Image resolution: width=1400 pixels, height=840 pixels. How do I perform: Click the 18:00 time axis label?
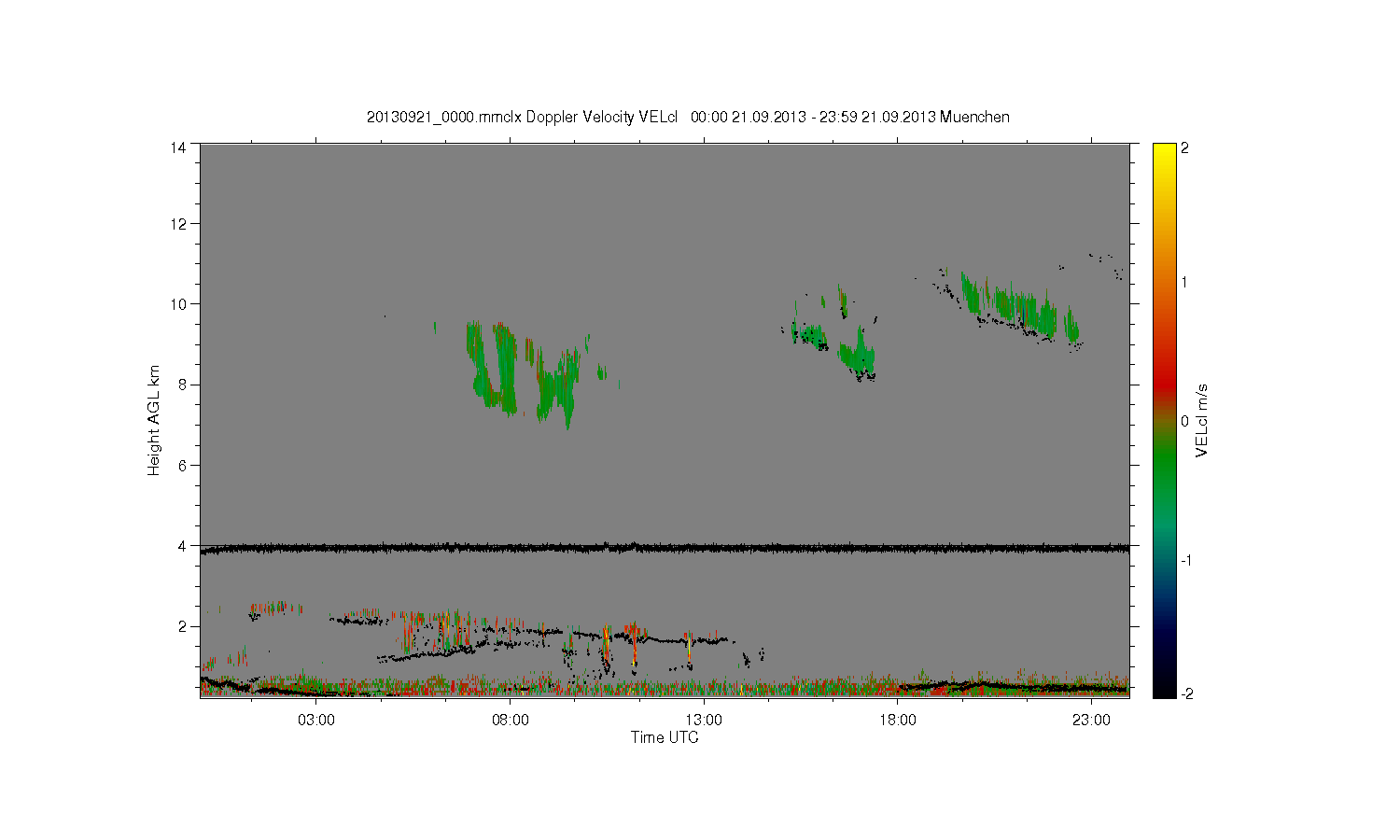[x=898, y=720]
